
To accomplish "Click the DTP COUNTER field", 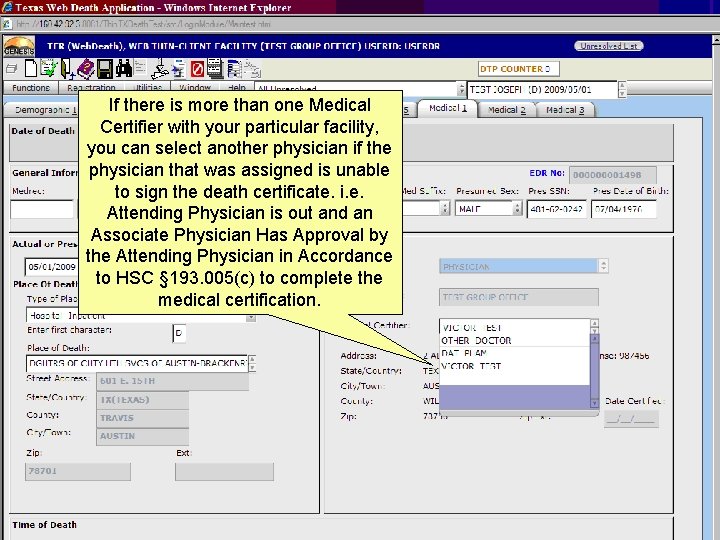I will [518, 69].
